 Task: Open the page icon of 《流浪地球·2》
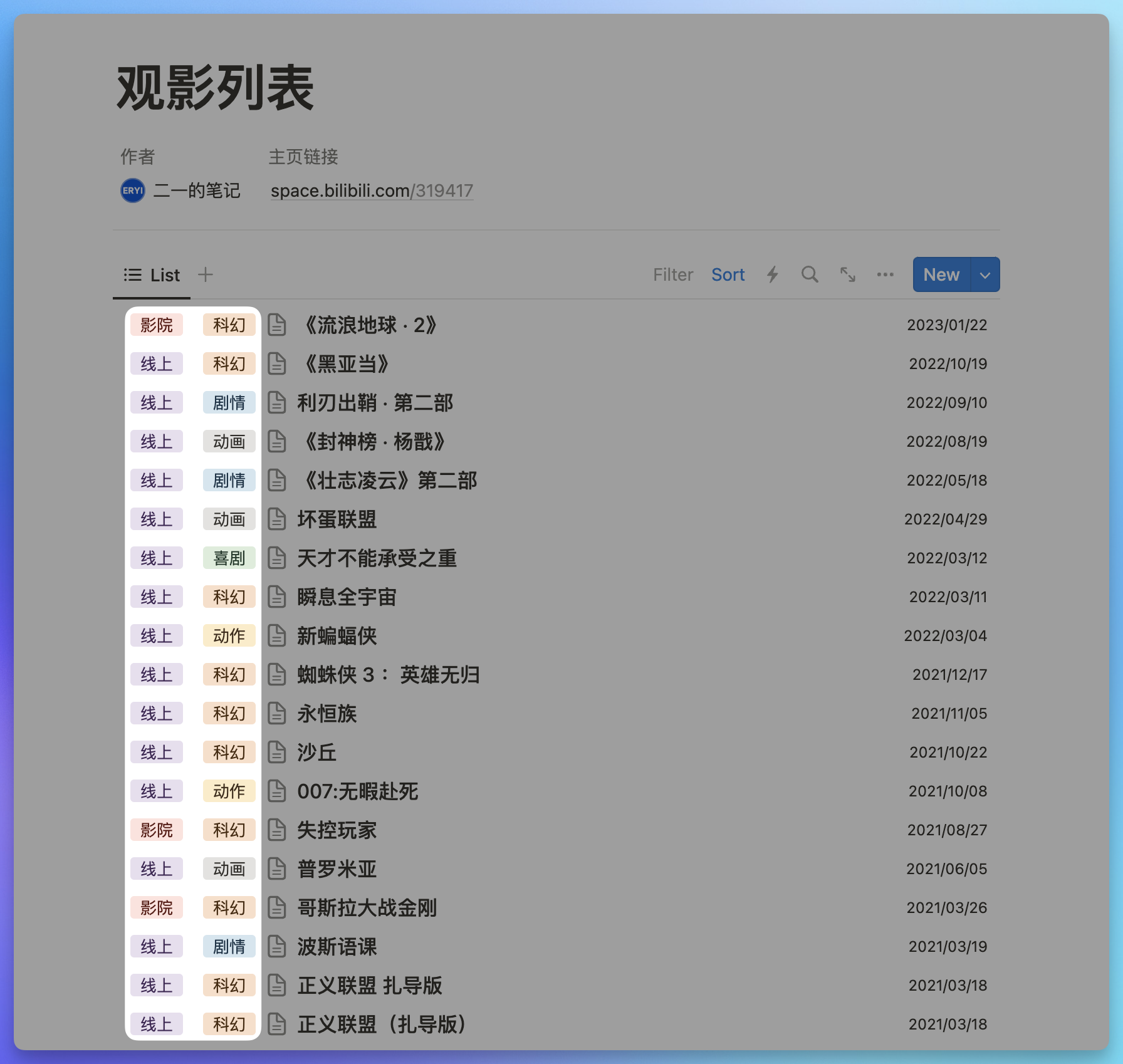coord(276,325)
